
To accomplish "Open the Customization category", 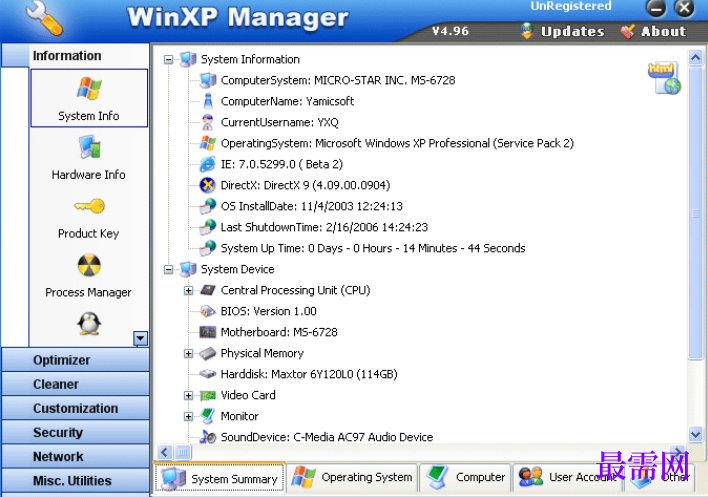I will click(x=75, y=408).
